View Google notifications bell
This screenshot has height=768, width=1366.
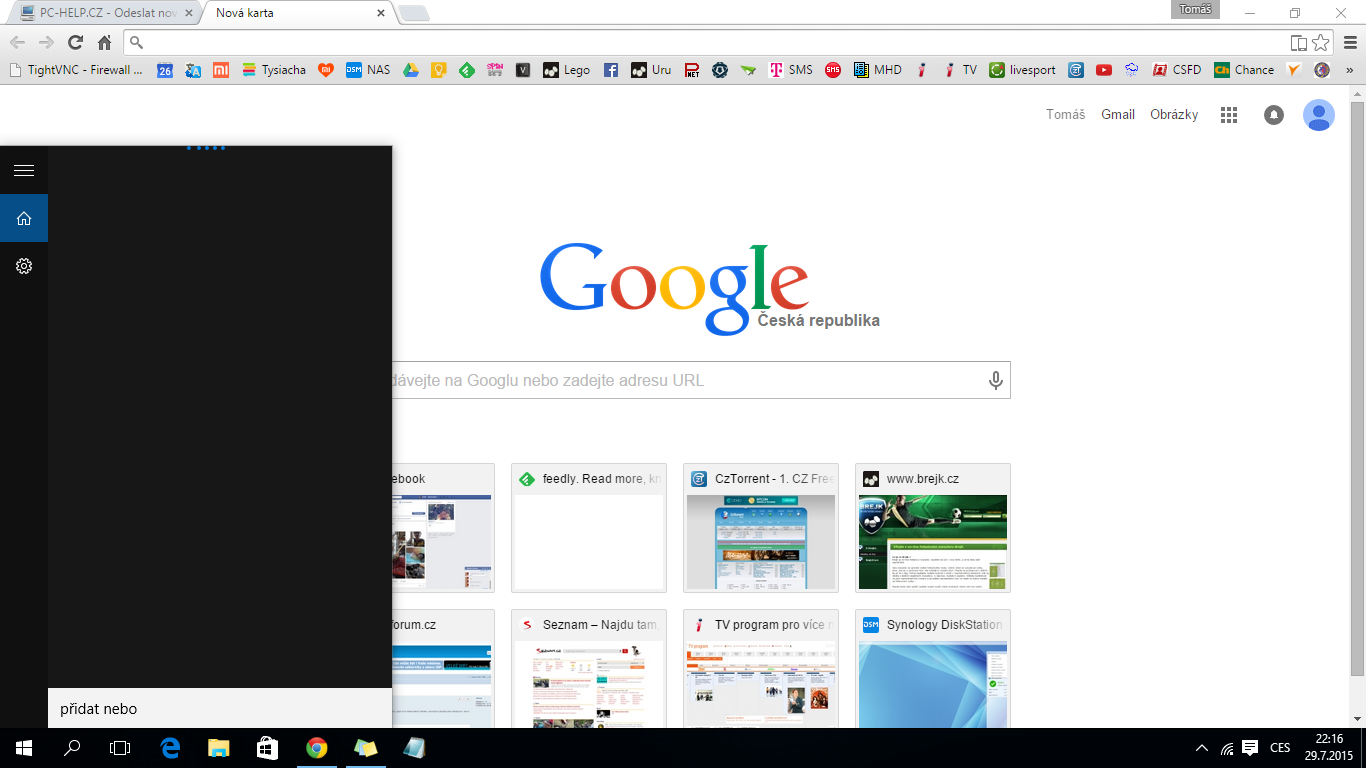click(1274, 115)
